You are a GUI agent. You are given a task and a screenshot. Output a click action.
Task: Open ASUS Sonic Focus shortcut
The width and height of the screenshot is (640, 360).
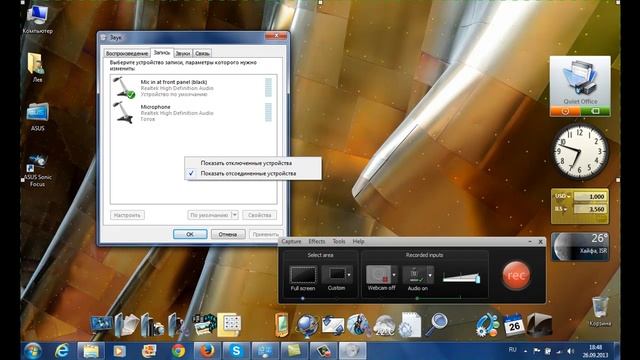[37, 171]
